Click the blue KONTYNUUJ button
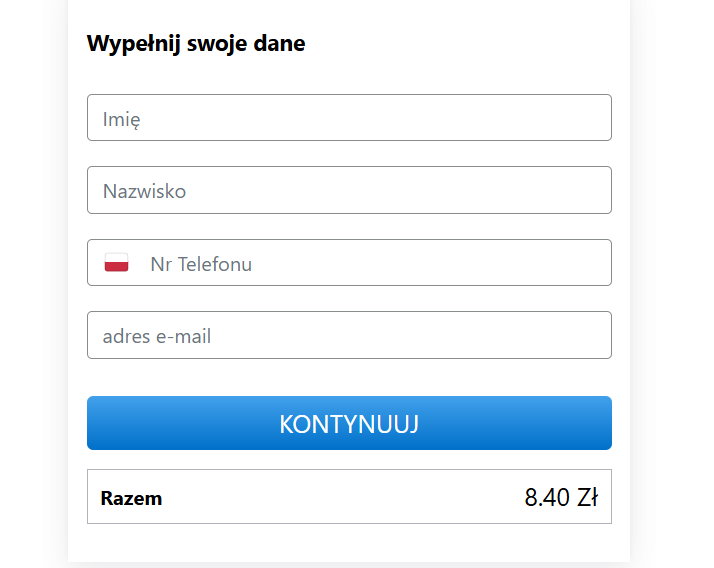714x568 pixels. point(349,423)
